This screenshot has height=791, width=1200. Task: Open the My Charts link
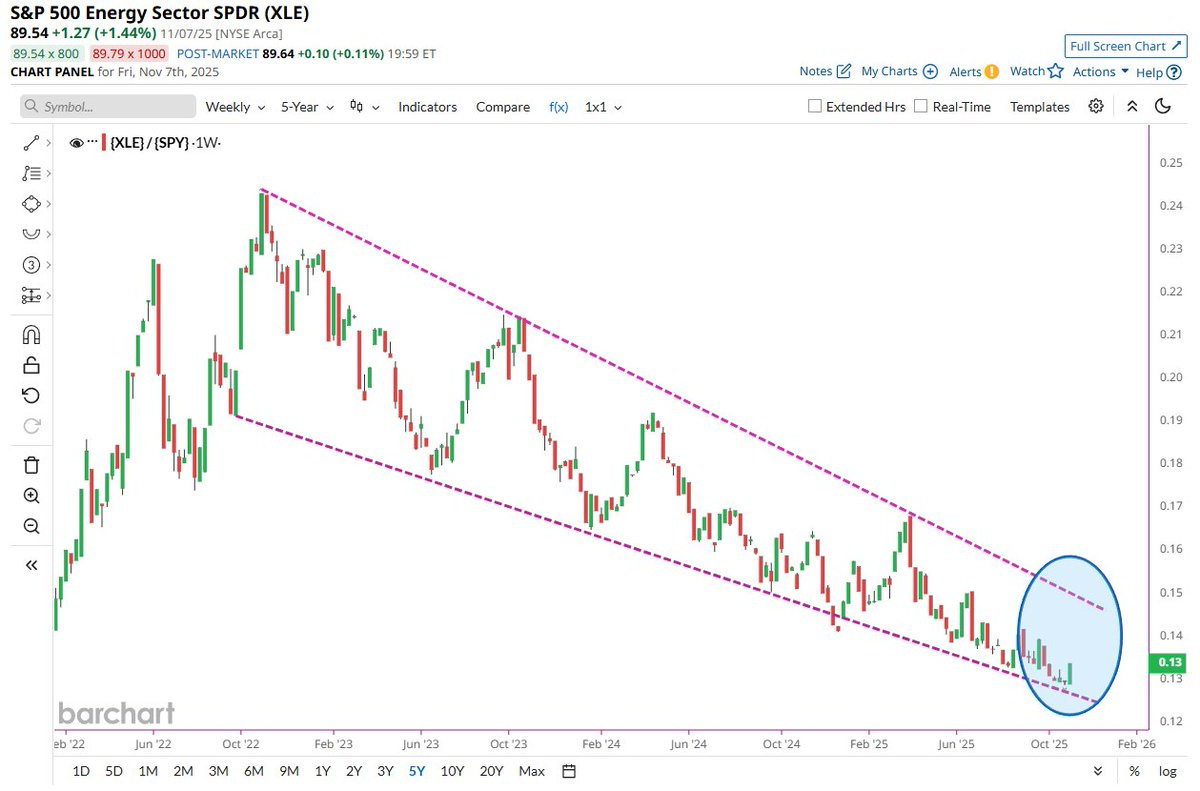[x=899, y=72]
